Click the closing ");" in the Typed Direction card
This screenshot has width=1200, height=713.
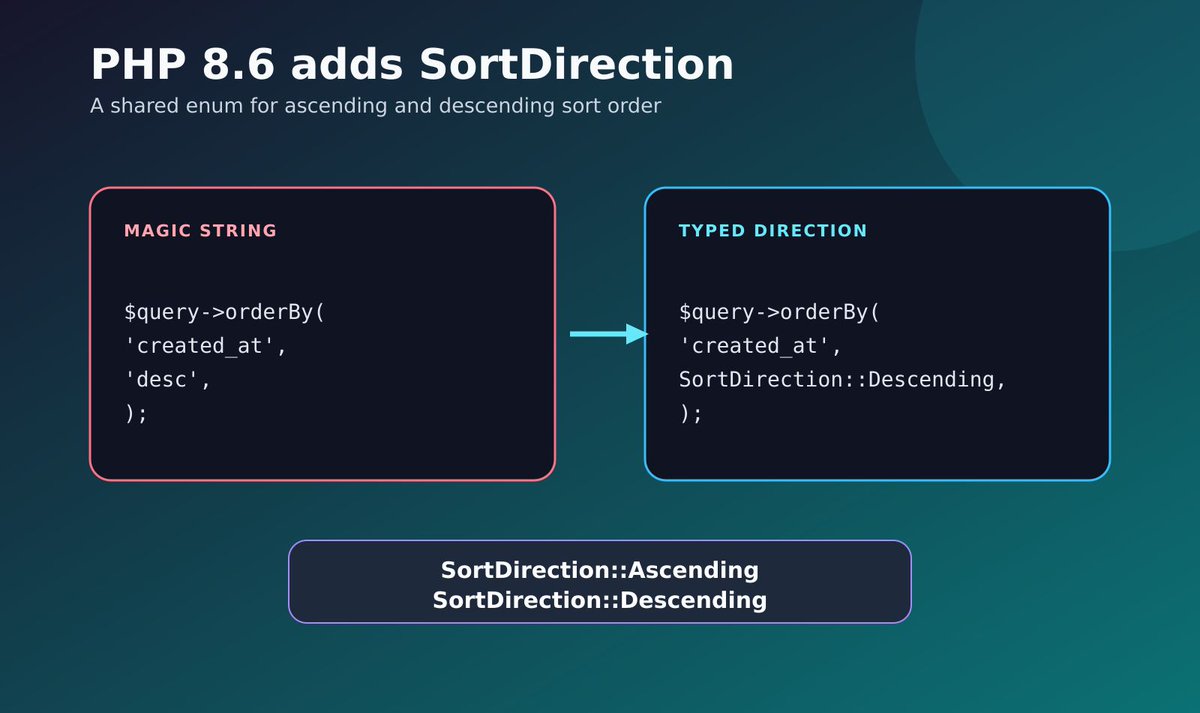pos(691,414)
